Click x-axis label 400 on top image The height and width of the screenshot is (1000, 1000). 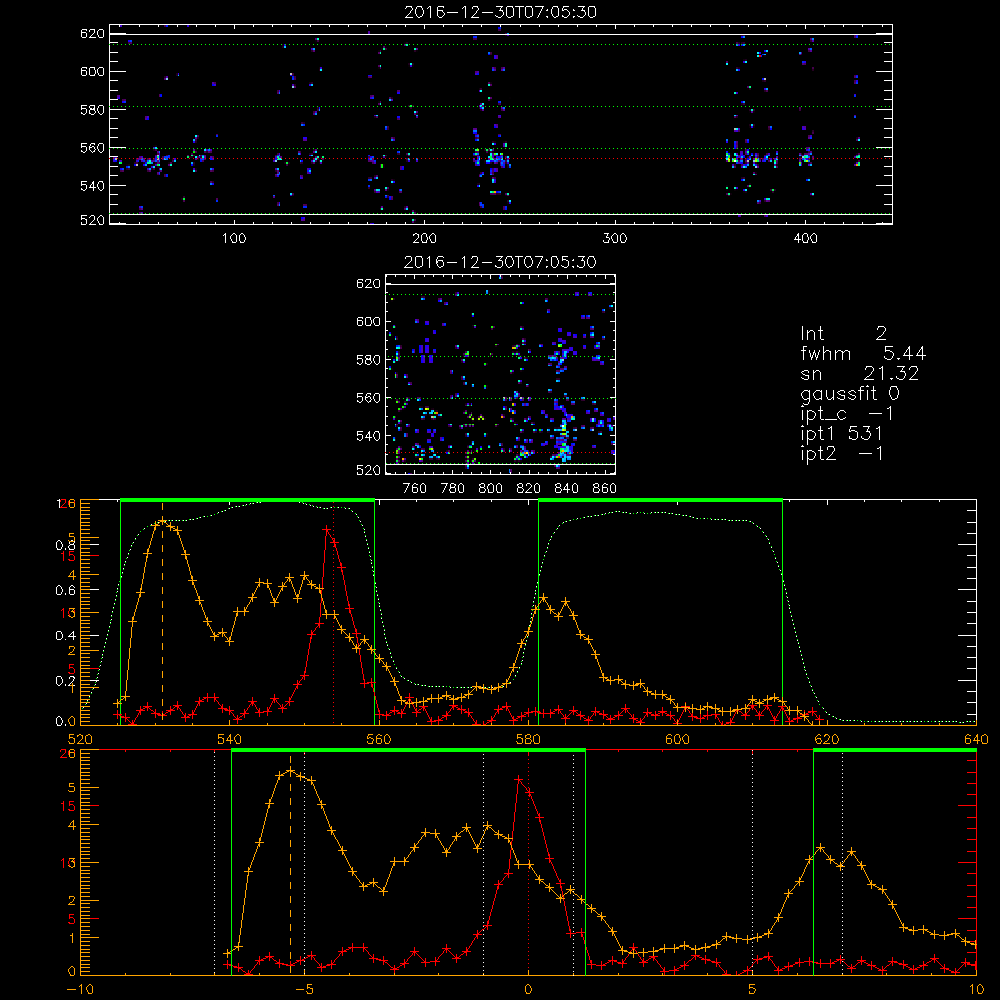805,239
